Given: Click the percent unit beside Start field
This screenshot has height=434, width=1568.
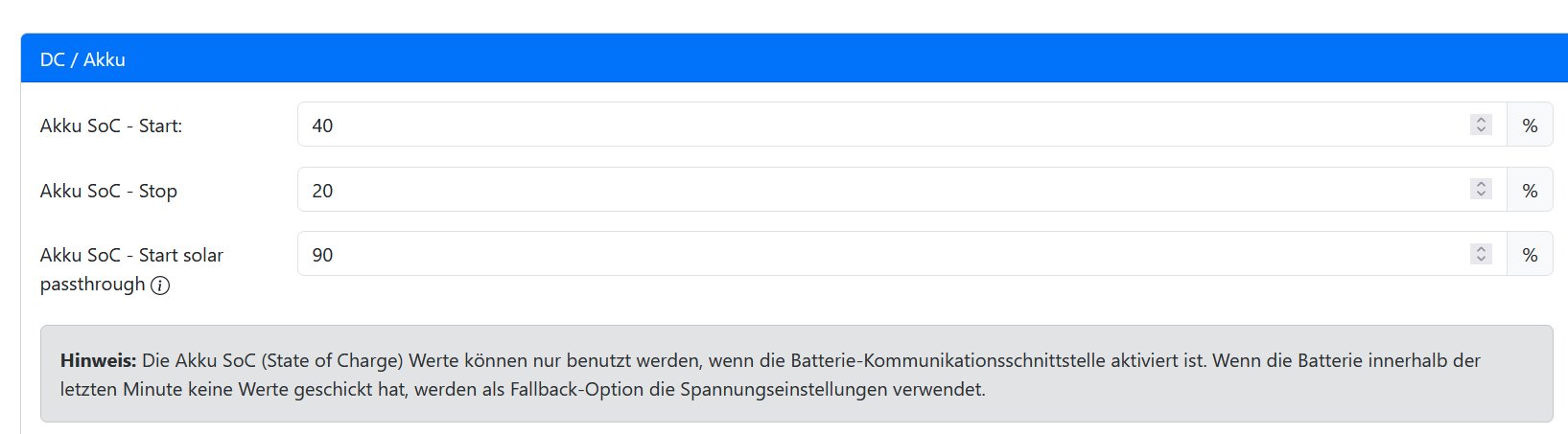Looking at the screenshot, I should [x=1530, y=125].
